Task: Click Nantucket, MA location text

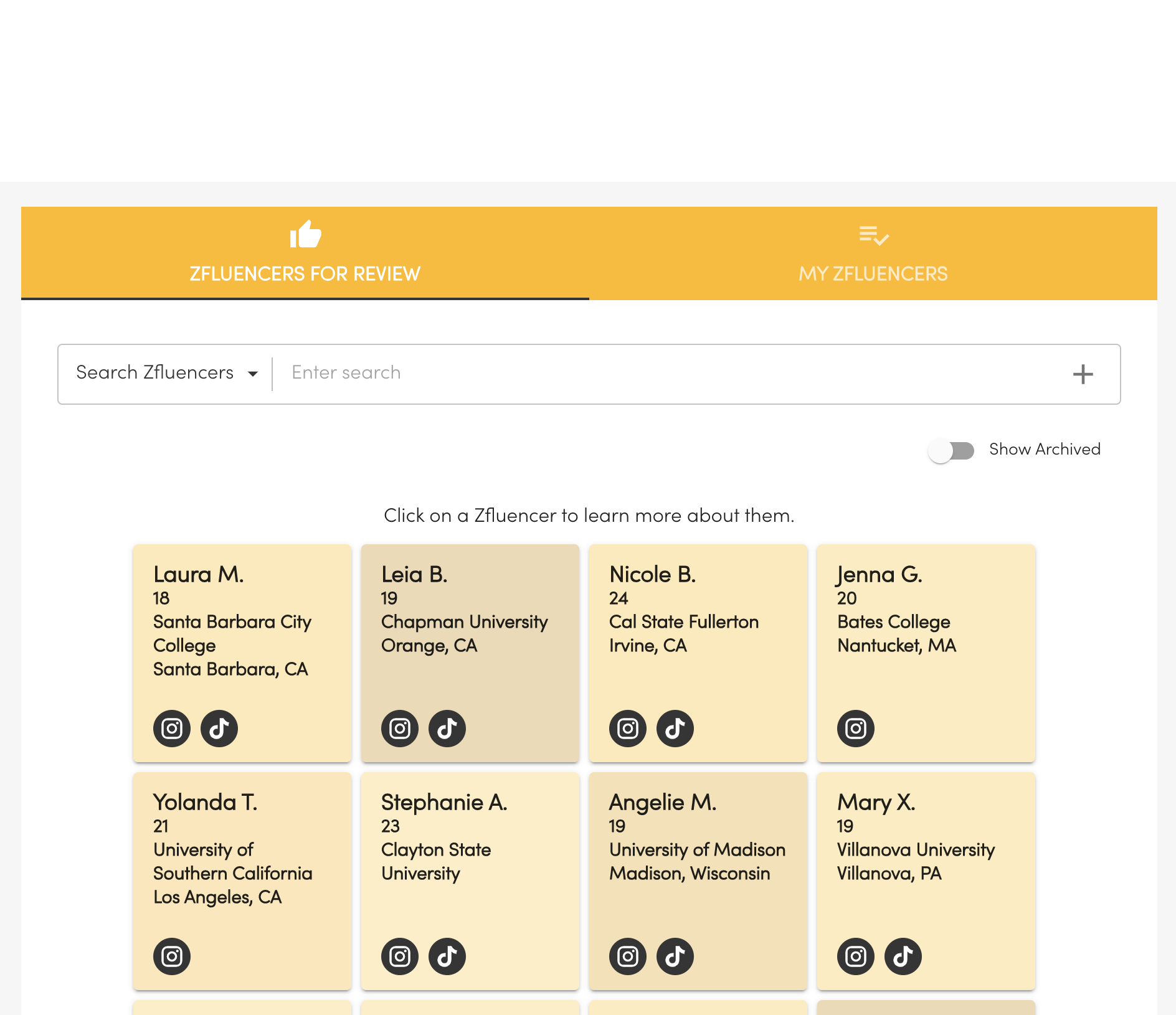Action: 896,646
